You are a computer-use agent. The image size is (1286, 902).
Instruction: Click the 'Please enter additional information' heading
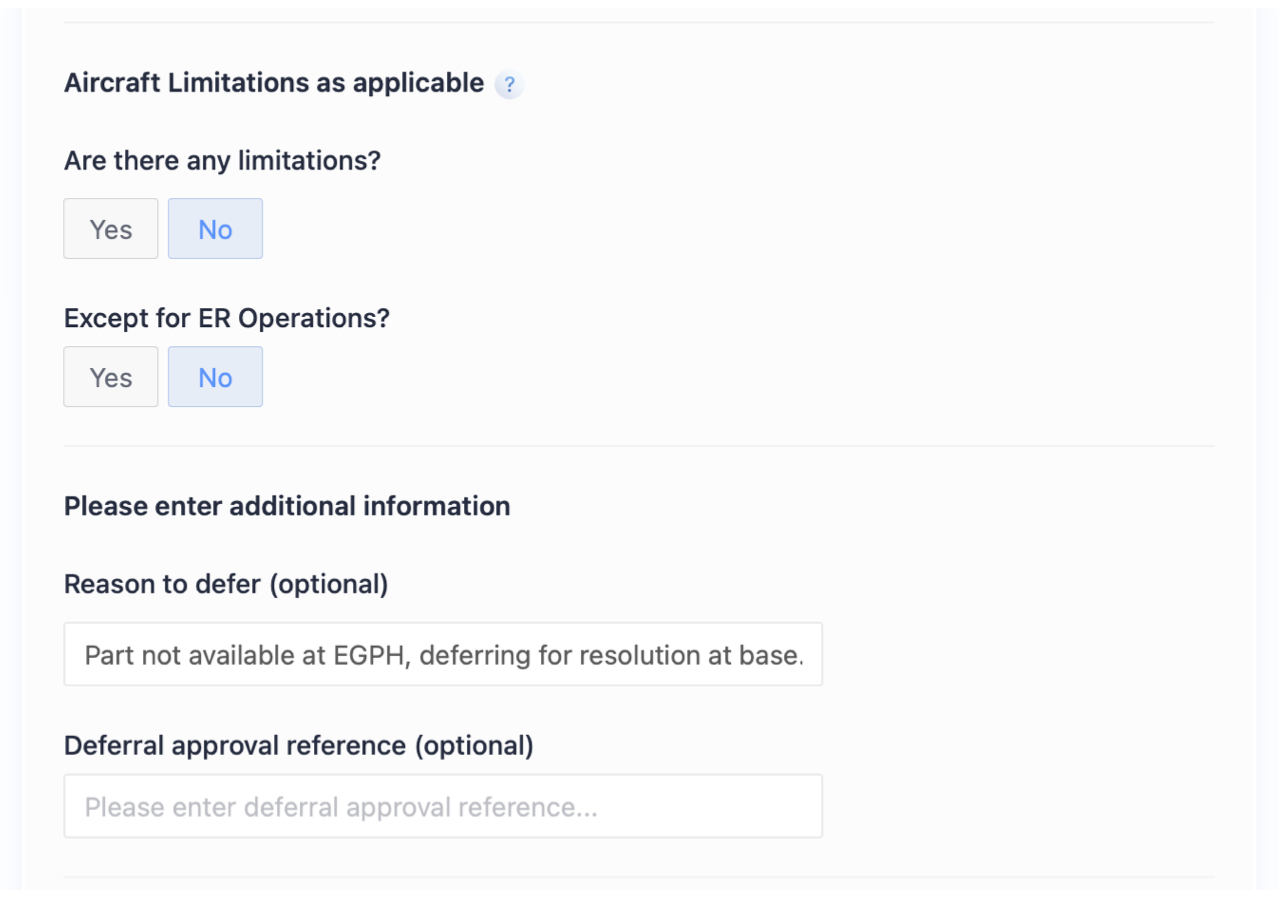tap(287, 506)
